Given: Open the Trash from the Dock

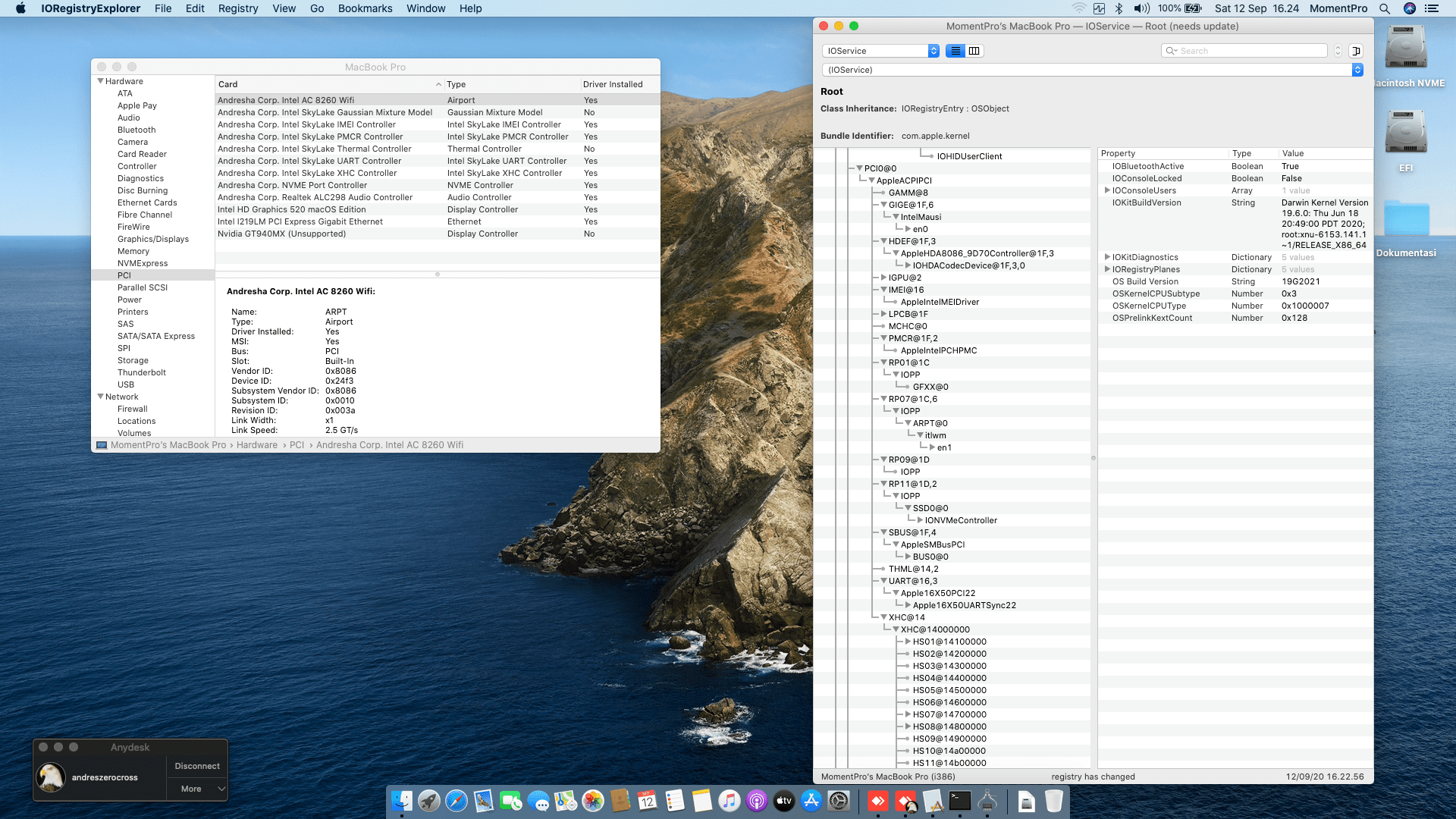Looking at the screenshot, I should 1054,801.
